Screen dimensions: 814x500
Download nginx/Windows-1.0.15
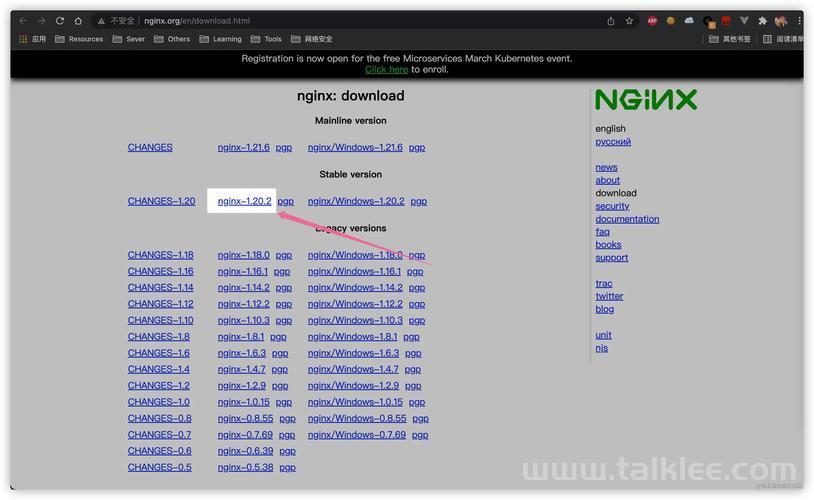[x=355, y=402]
